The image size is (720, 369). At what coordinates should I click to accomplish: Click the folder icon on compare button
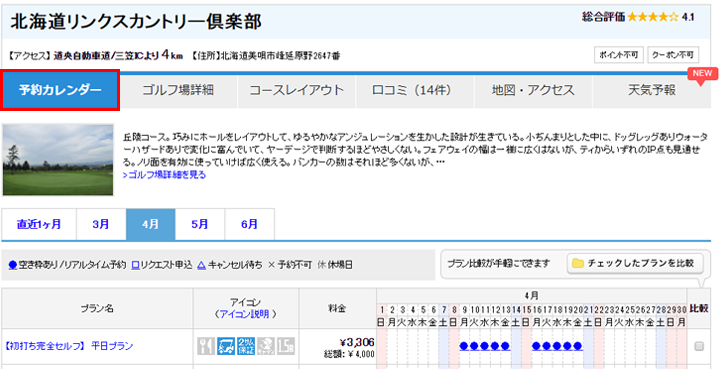[x=578, y=263]
